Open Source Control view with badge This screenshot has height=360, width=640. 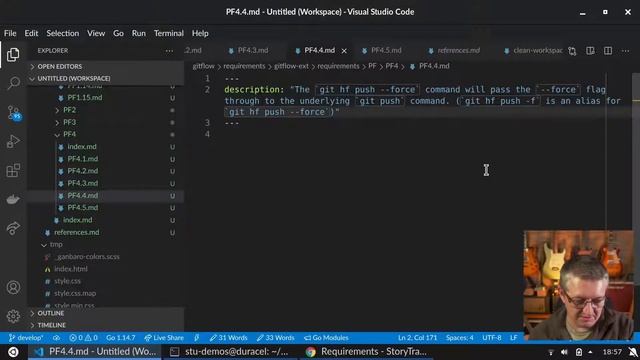point(13,112)
